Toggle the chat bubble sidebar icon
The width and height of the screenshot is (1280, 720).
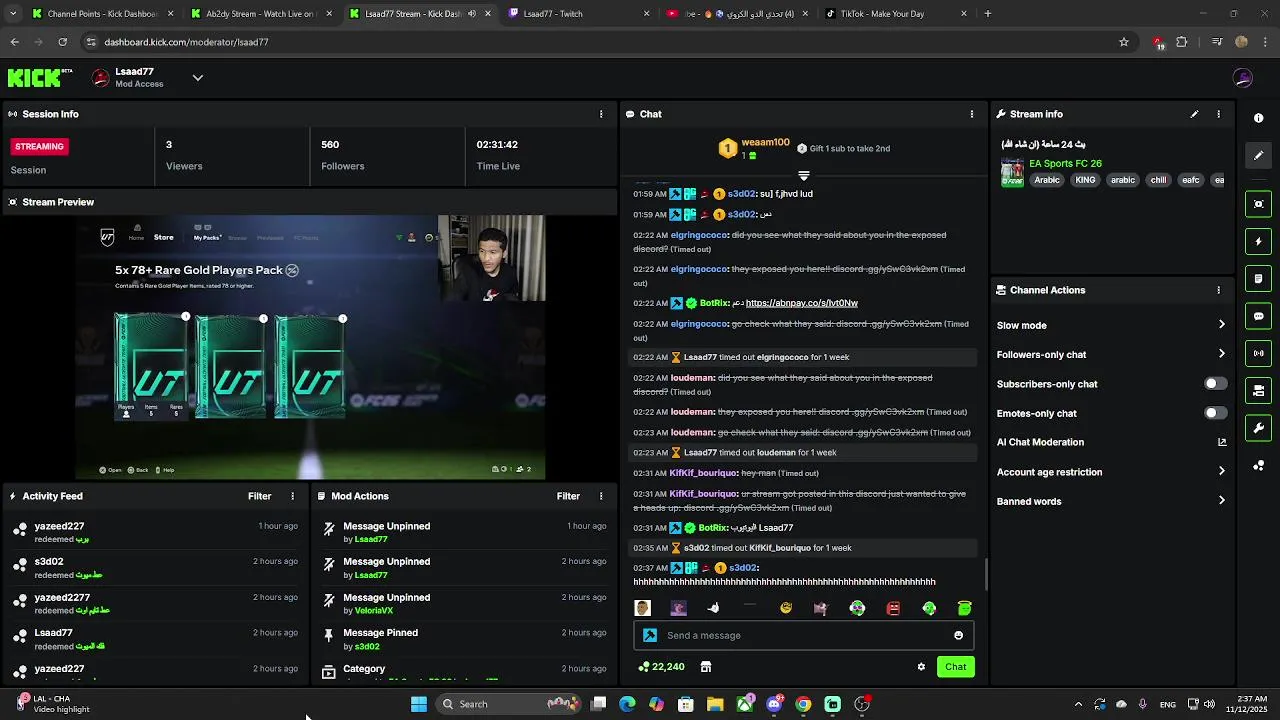coord(1258,316)
